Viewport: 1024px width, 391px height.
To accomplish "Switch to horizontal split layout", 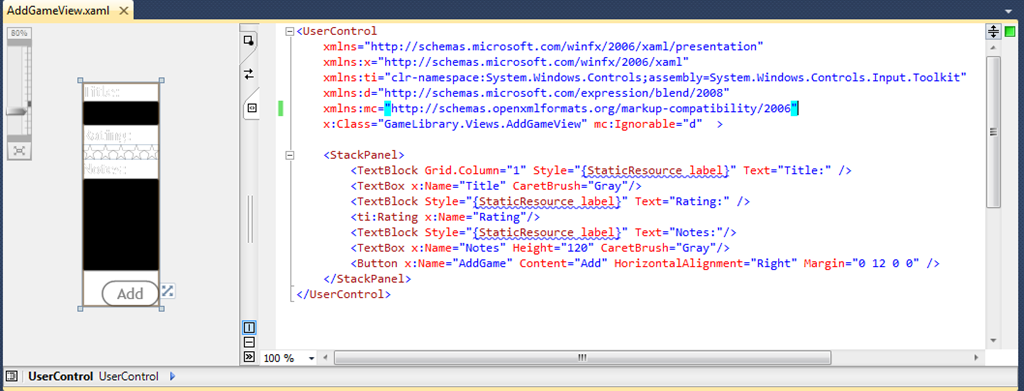I will [x=249, y=342].
